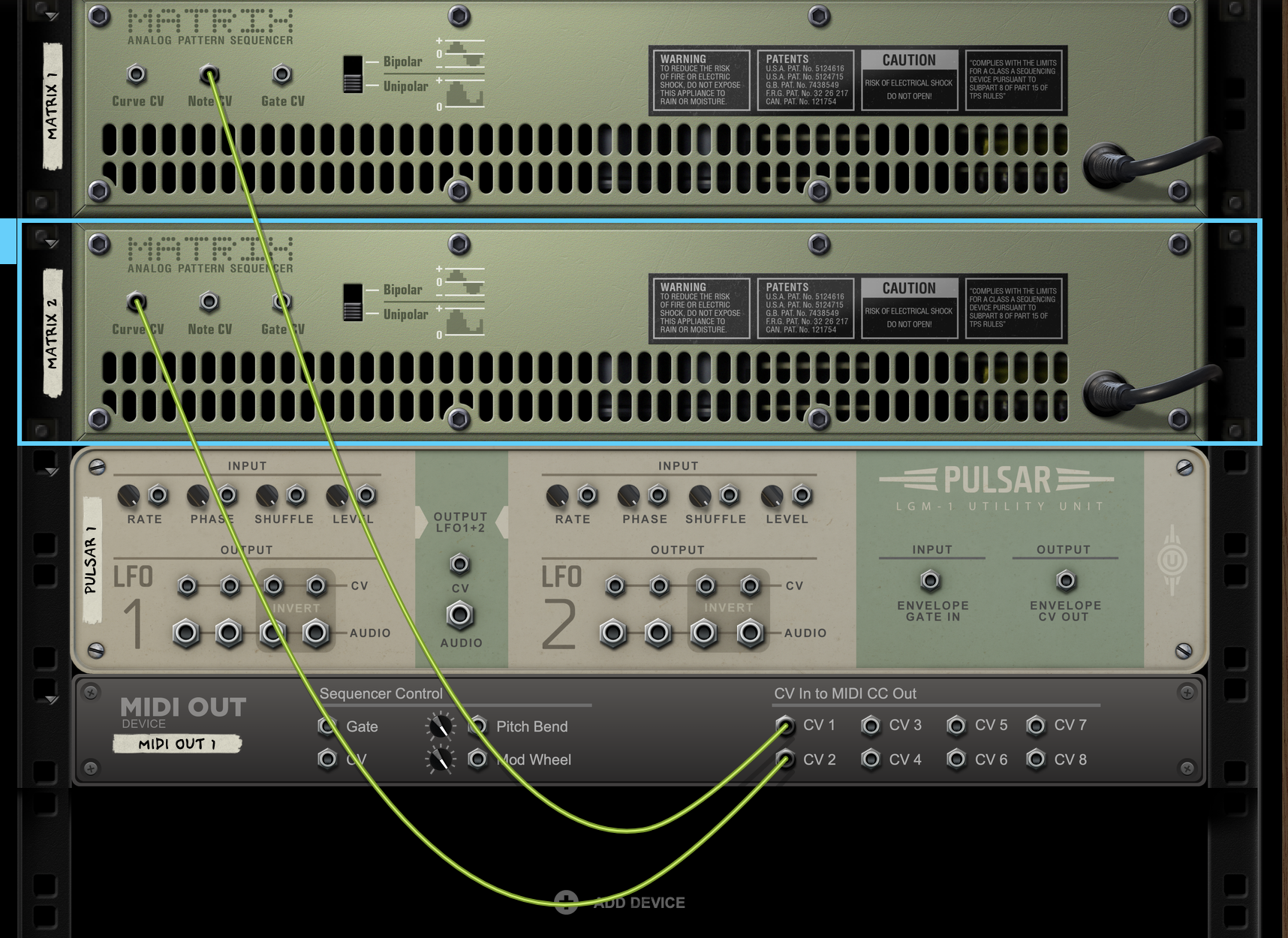
Task: Collapse the Matrix 2 device
Action: 51,244
